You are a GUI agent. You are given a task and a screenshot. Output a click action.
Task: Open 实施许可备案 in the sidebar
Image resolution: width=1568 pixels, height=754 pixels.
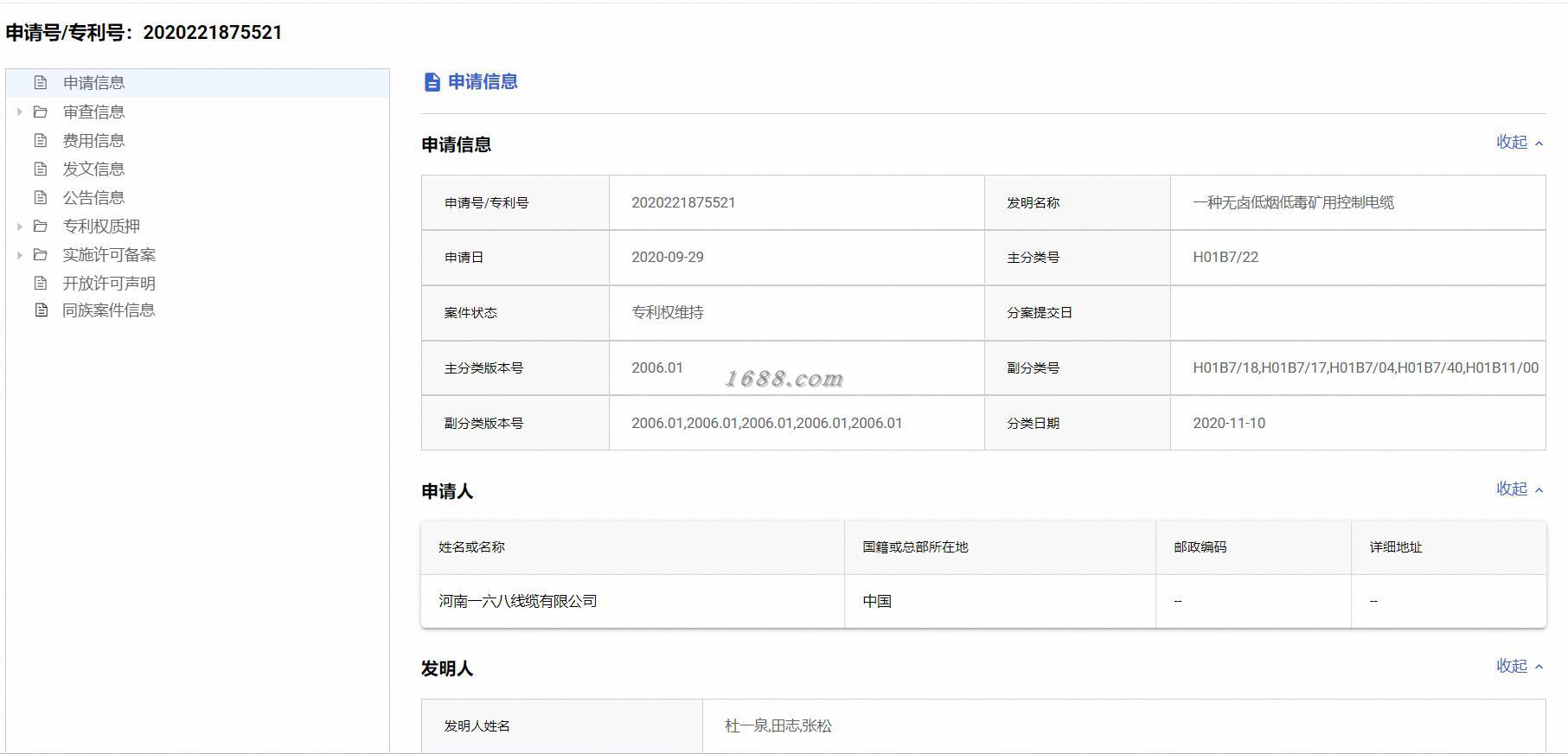click(x=109, y=254)
